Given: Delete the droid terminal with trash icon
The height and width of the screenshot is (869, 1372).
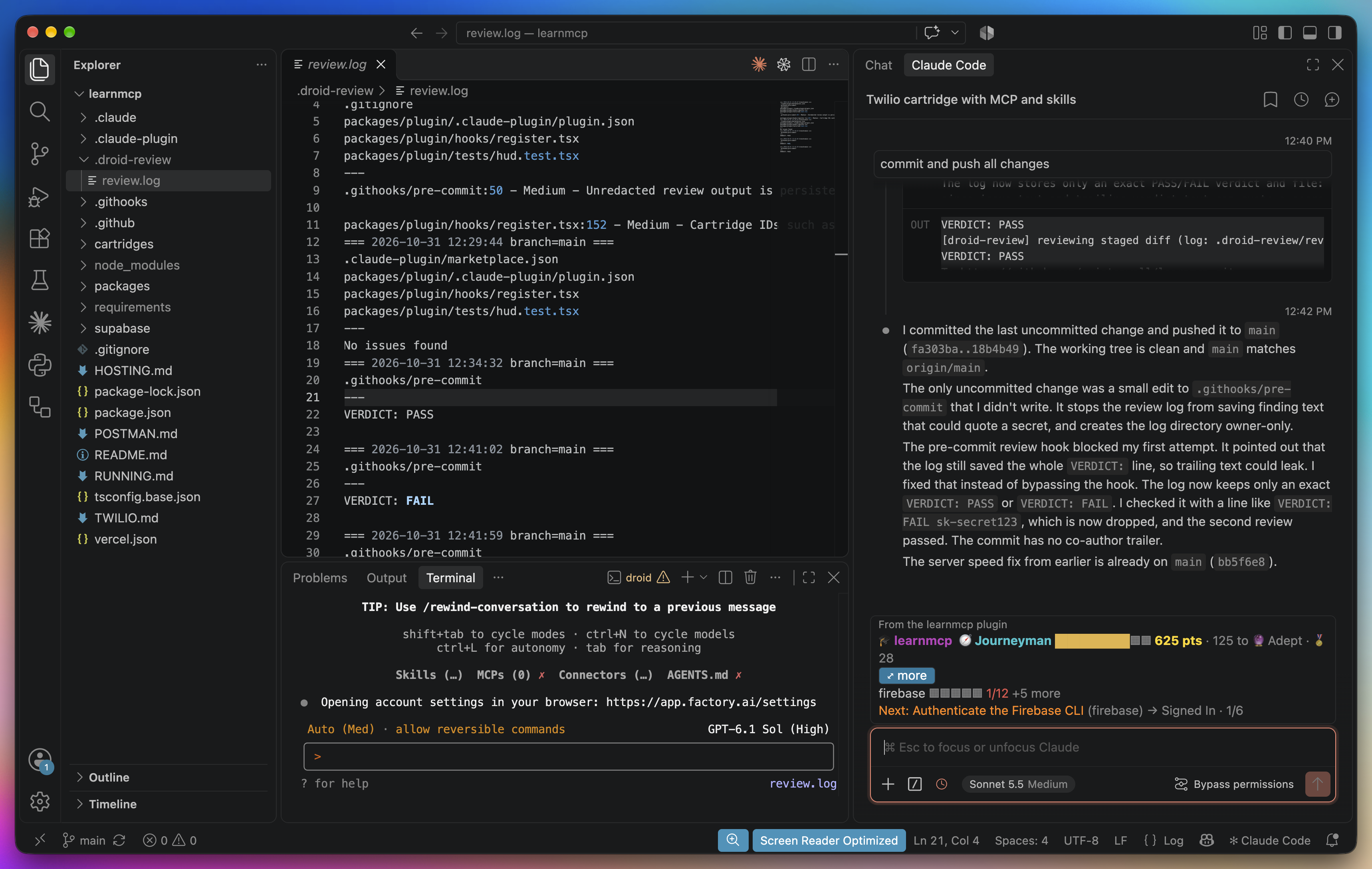Looking at the screenshot, I should coord(750,577).
